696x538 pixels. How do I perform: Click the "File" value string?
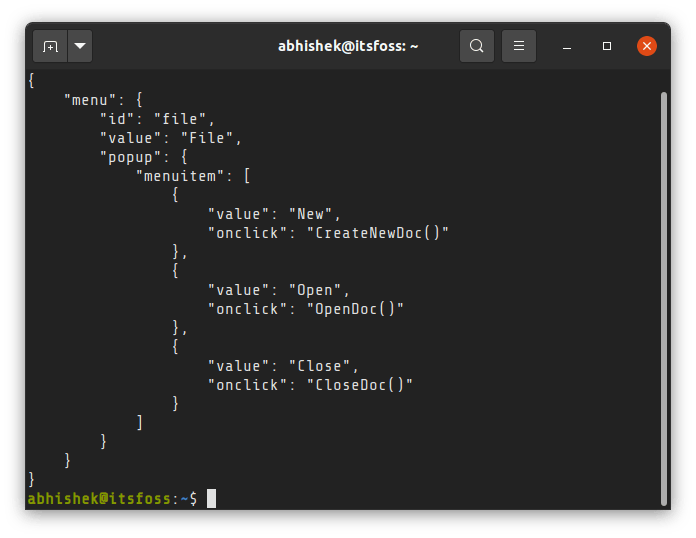point(207,138)
